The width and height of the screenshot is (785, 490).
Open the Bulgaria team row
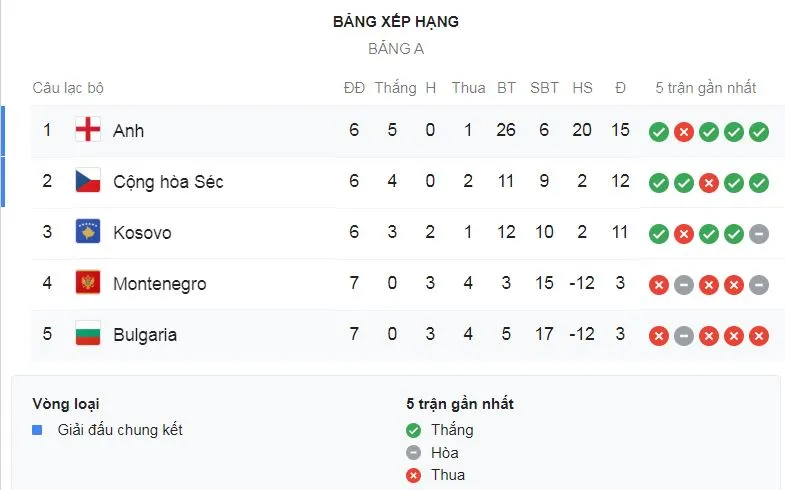click(x=144, y=334)
